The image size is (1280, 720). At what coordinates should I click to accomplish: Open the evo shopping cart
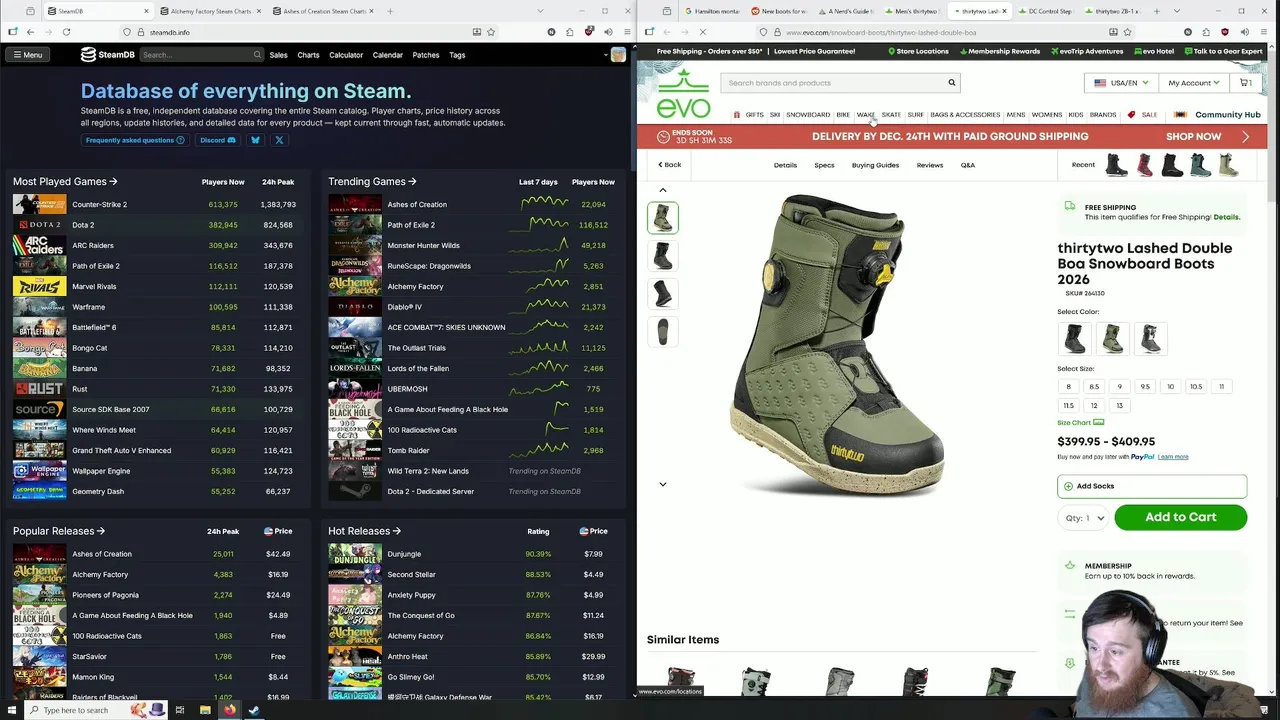(x=1246, y=83)
